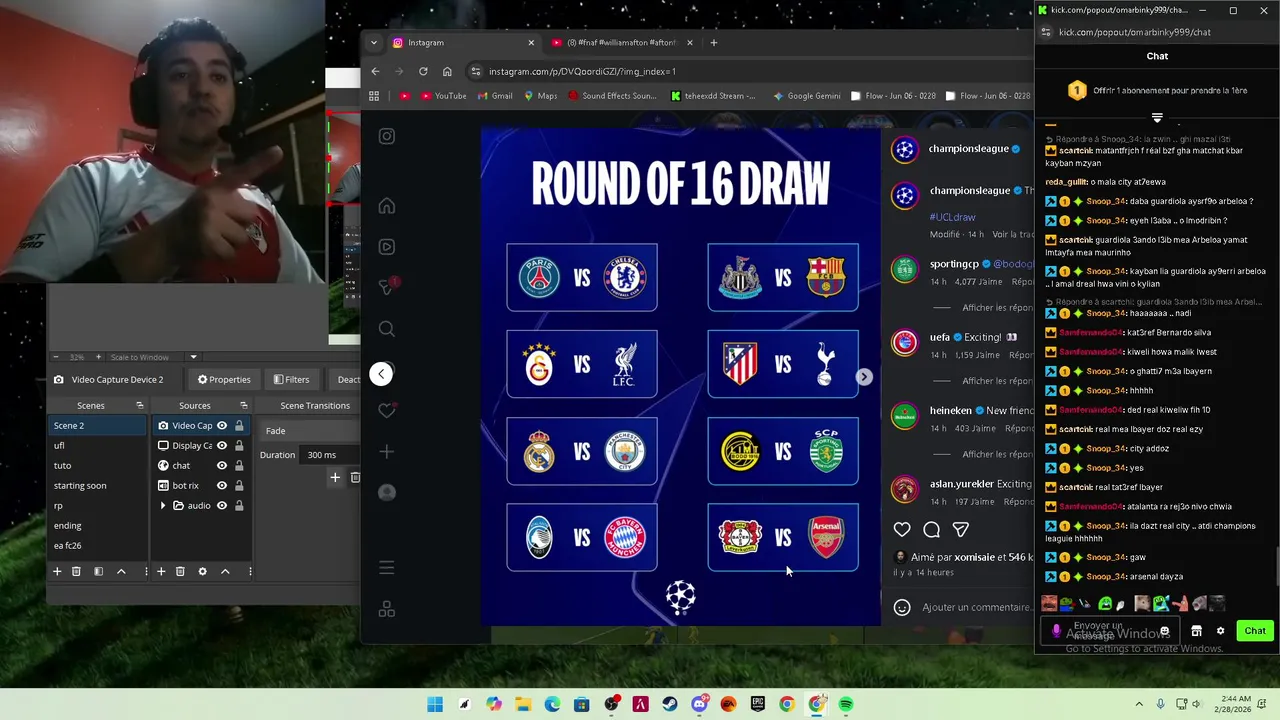
Task: Open the selected source's properties gear
Action: coord(202,571)
